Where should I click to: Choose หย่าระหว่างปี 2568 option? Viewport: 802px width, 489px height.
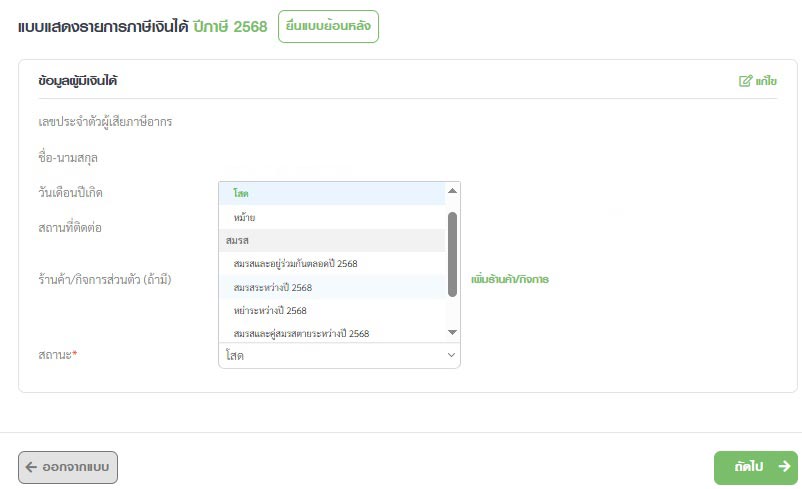point(332,310)
